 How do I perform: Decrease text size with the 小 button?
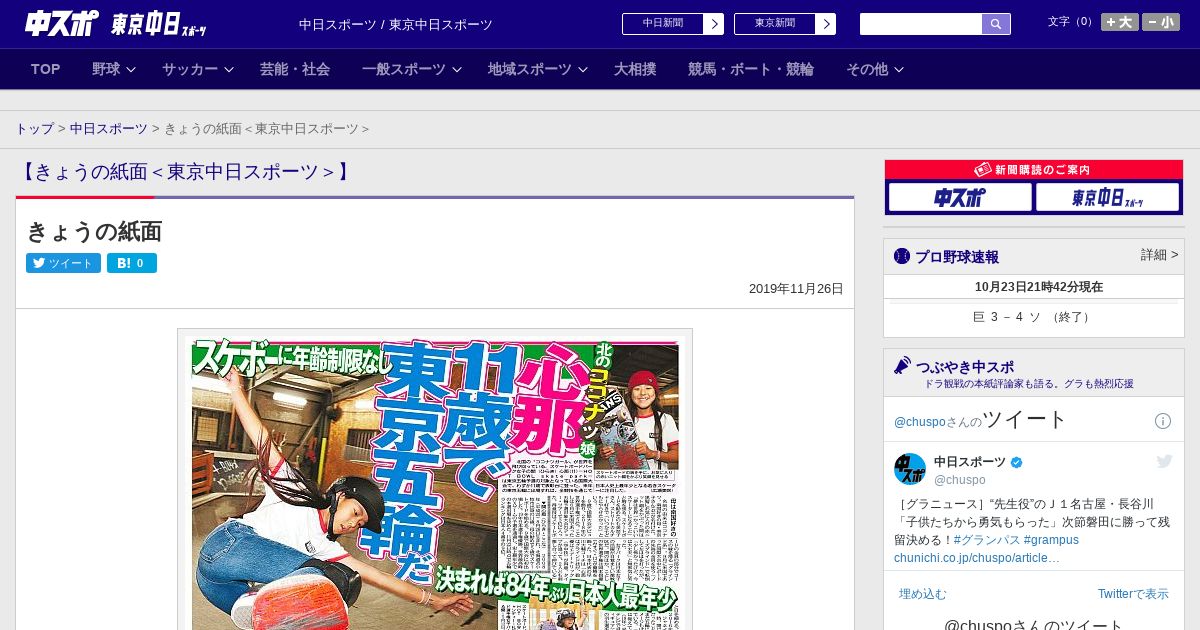pyautogui.click(x=1161, y=22)
